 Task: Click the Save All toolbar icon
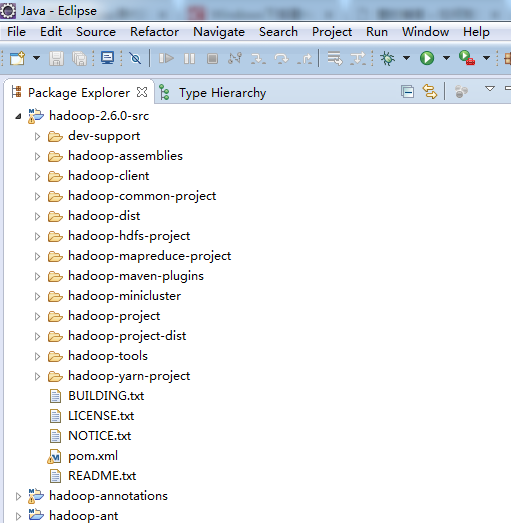coord(79,59)
